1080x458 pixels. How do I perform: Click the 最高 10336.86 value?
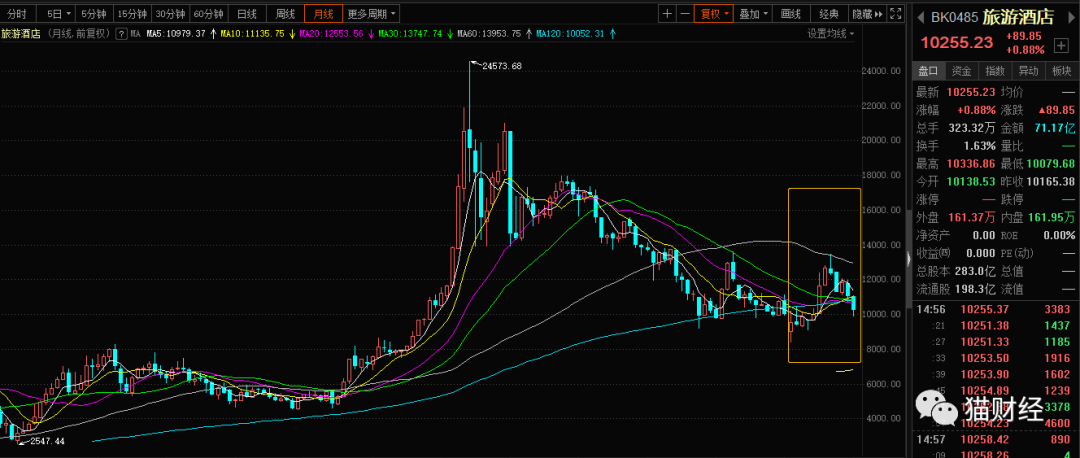971,163
